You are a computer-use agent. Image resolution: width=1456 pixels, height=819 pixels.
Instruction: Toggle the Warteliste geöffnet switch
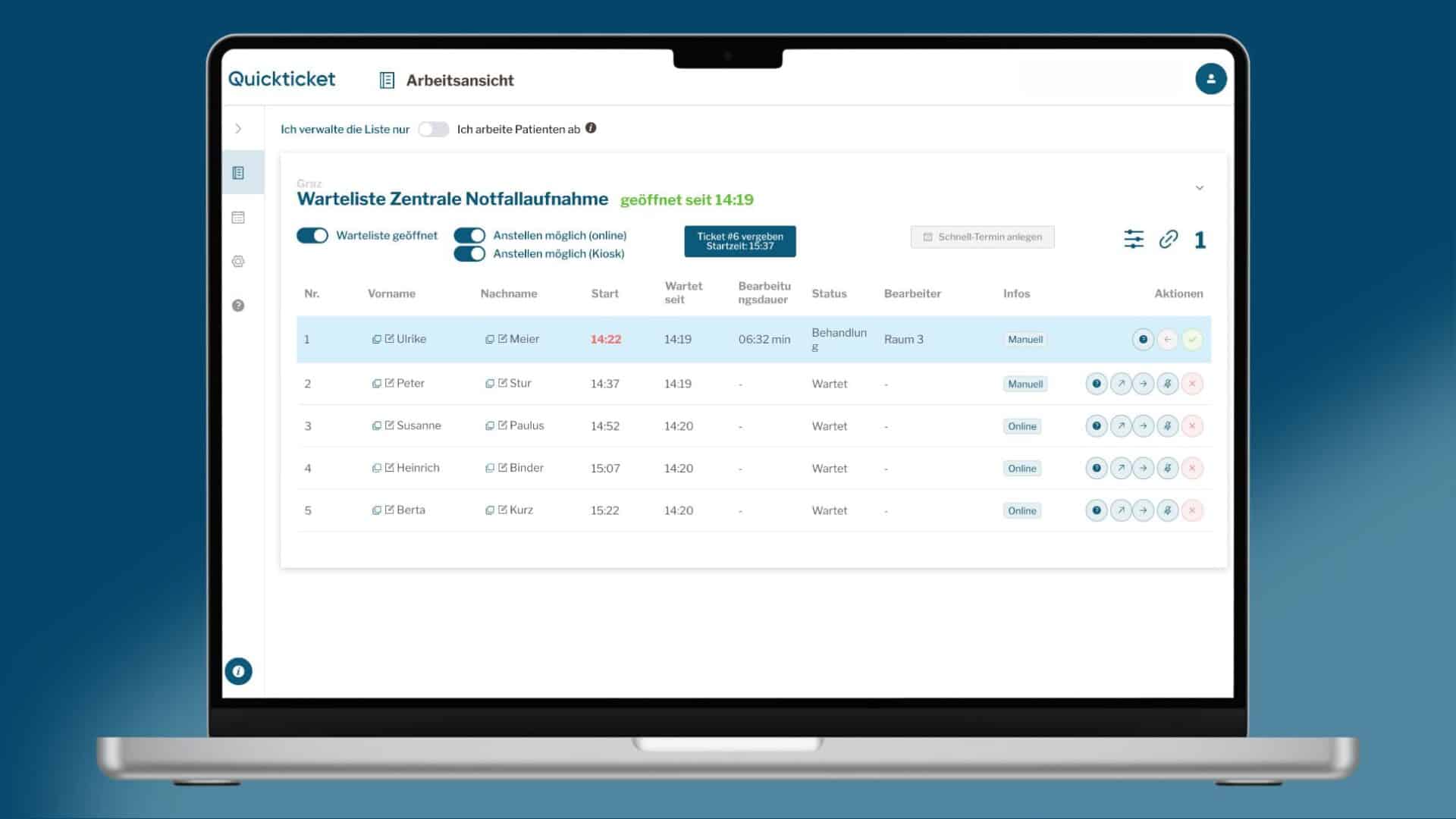pyautogui.click(x=312, y=235)
